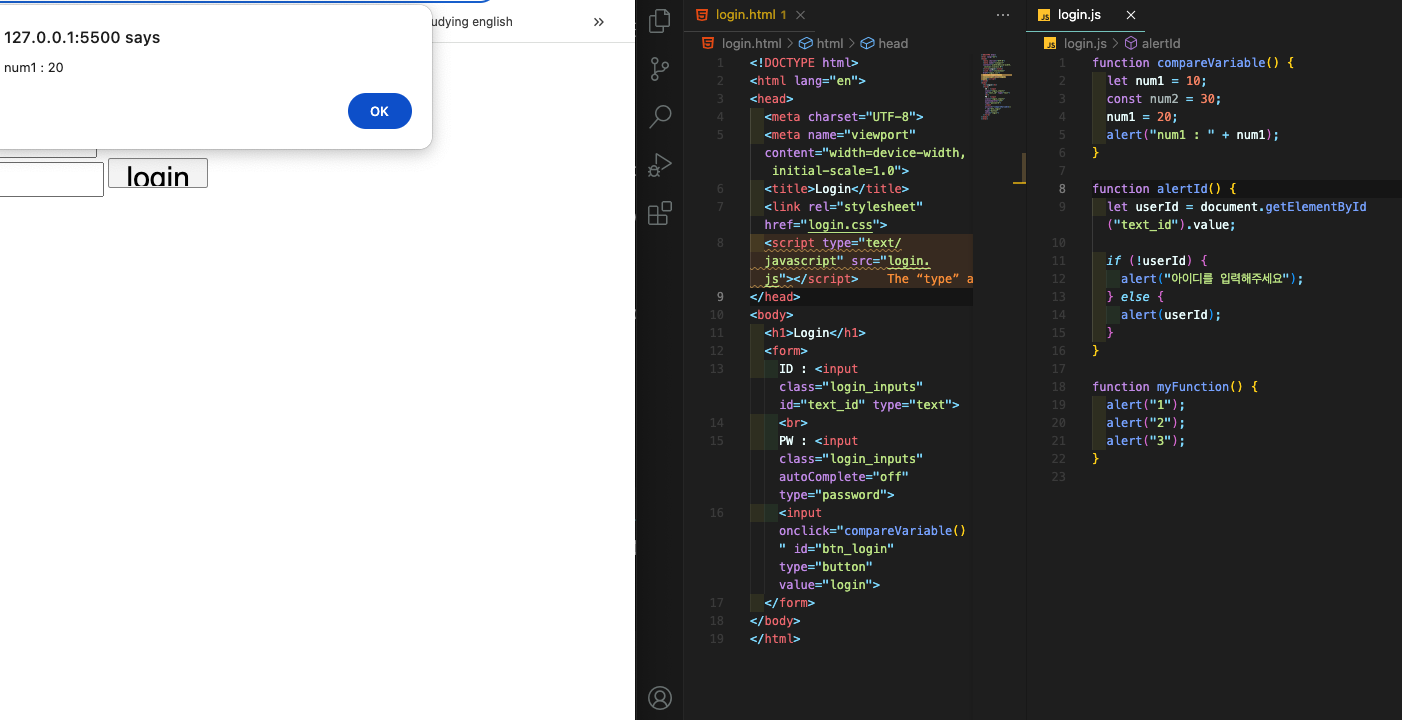Viewport: 1402px width, 720px height.
Task: Click the head breadcrumb item
Action: [884, 43]
